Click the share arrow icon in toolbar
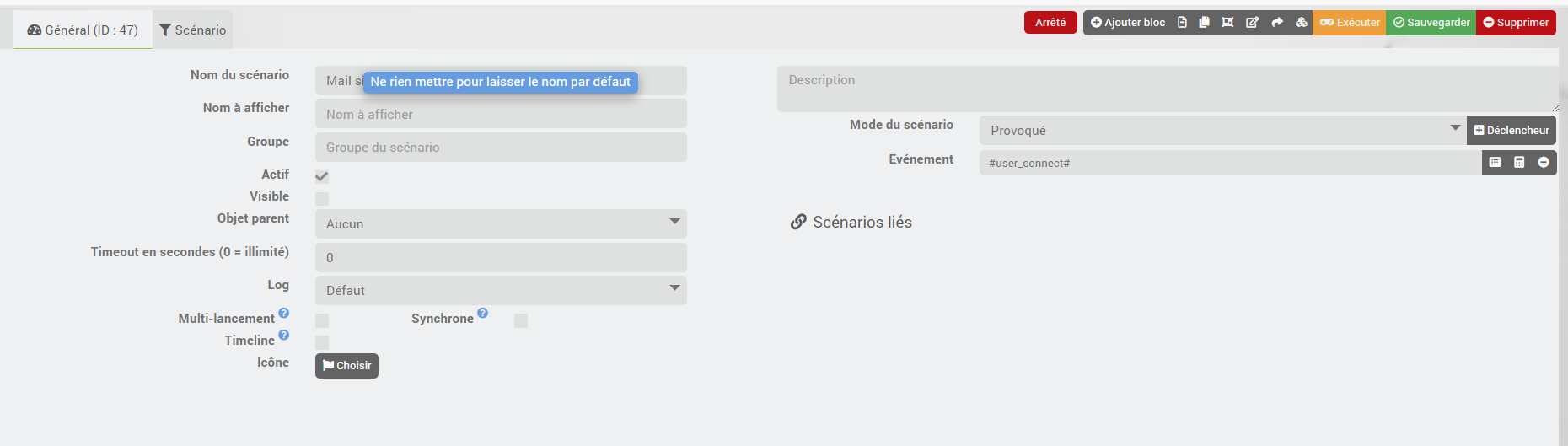Viewport: 1568px width, 446px height. [x=1277, y=23]
